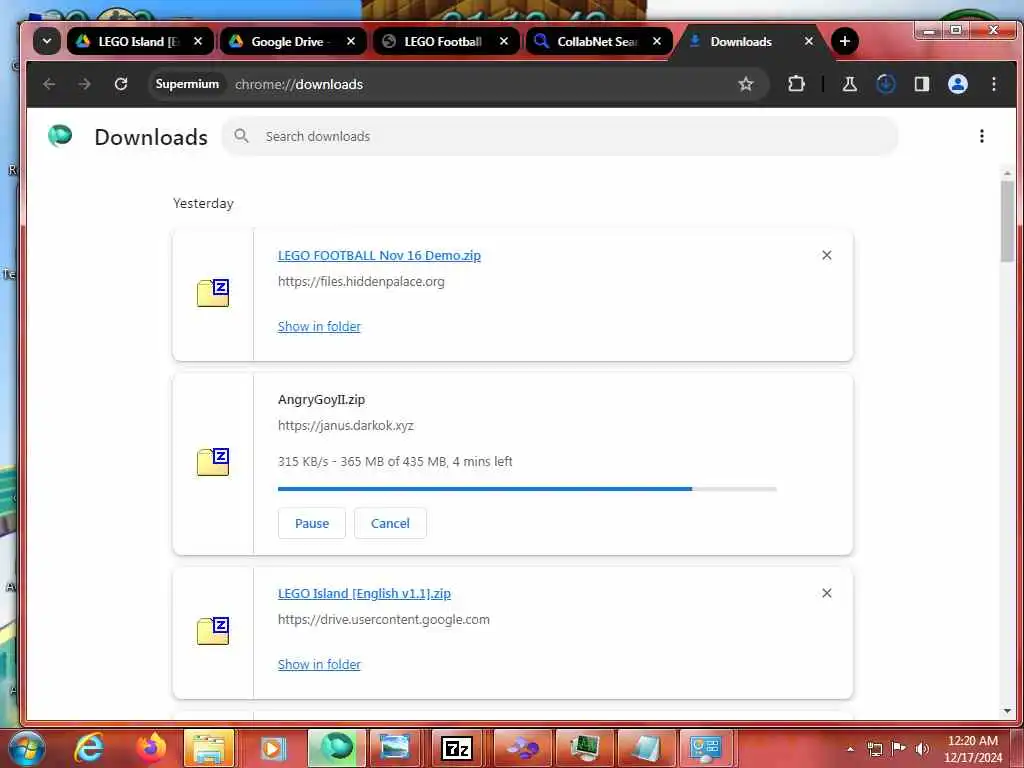Show LEGO Island zip in folder
Viewport: 1024px width, 768px height.
[x=319, y=664]
